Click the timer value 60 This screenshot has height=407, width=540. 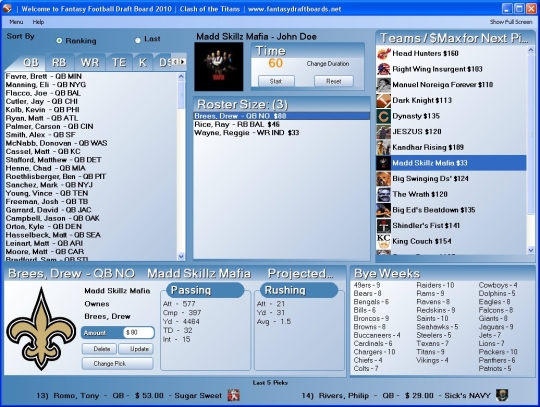tap(275, 63)
